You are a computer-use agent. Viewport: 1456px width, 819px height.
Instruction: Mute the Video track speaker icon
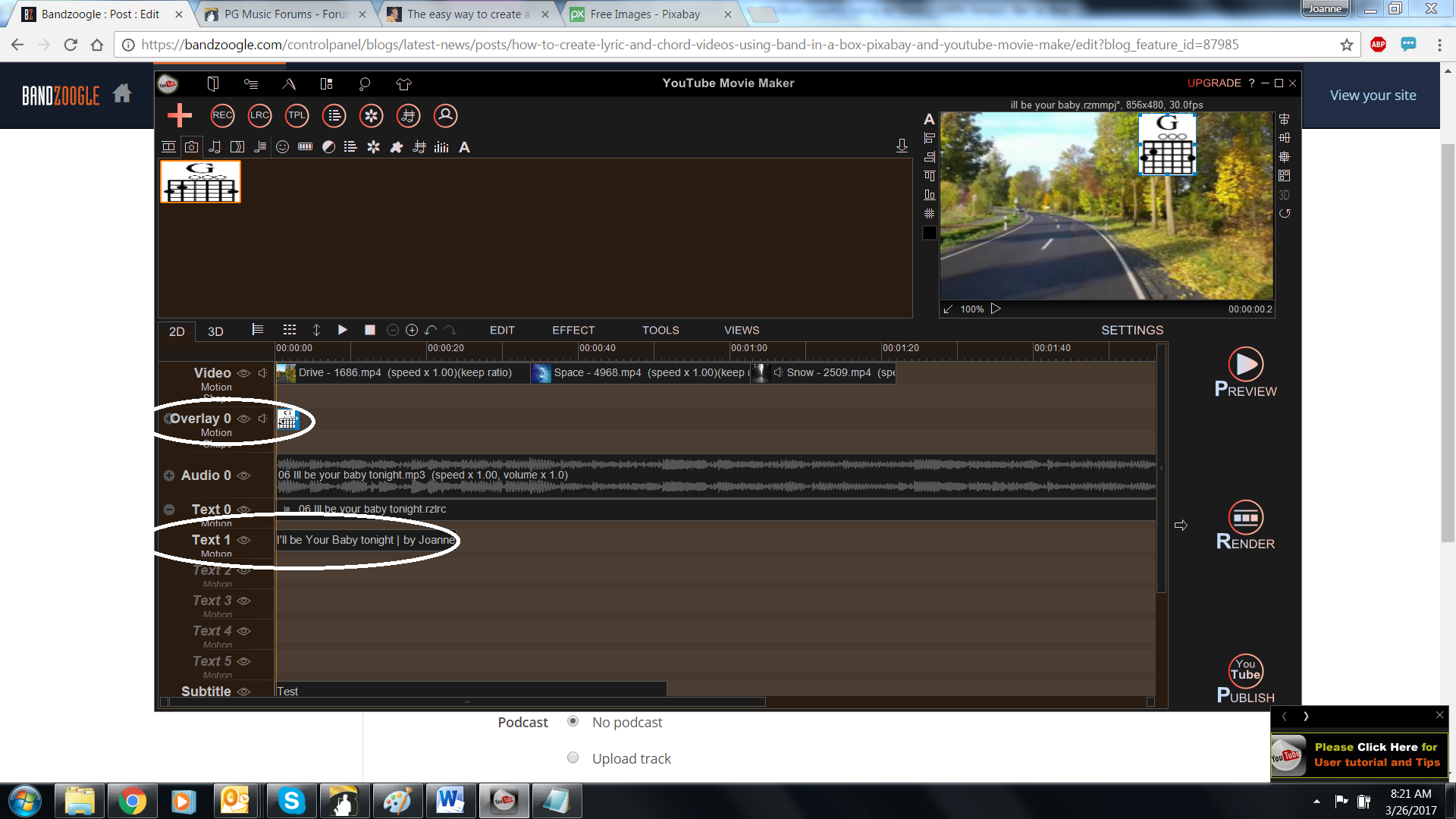[263, 373]
